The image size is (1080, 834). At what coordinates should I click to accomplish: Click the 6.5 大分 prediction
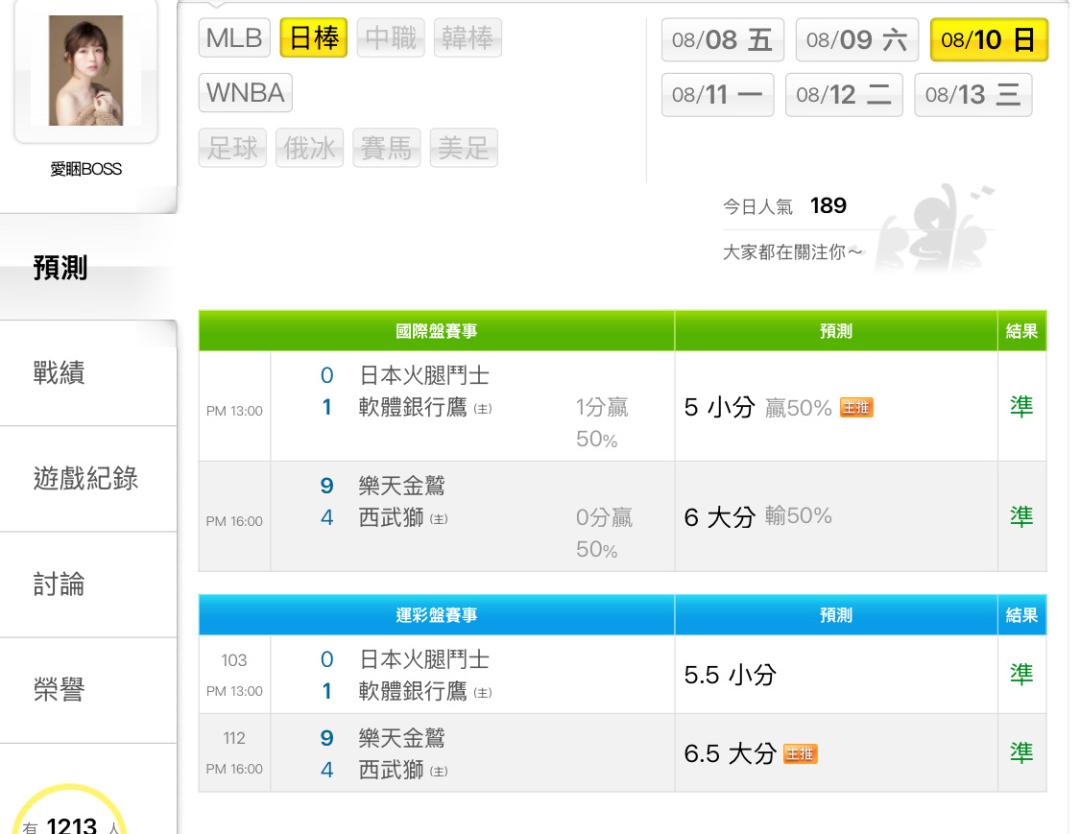730,753
